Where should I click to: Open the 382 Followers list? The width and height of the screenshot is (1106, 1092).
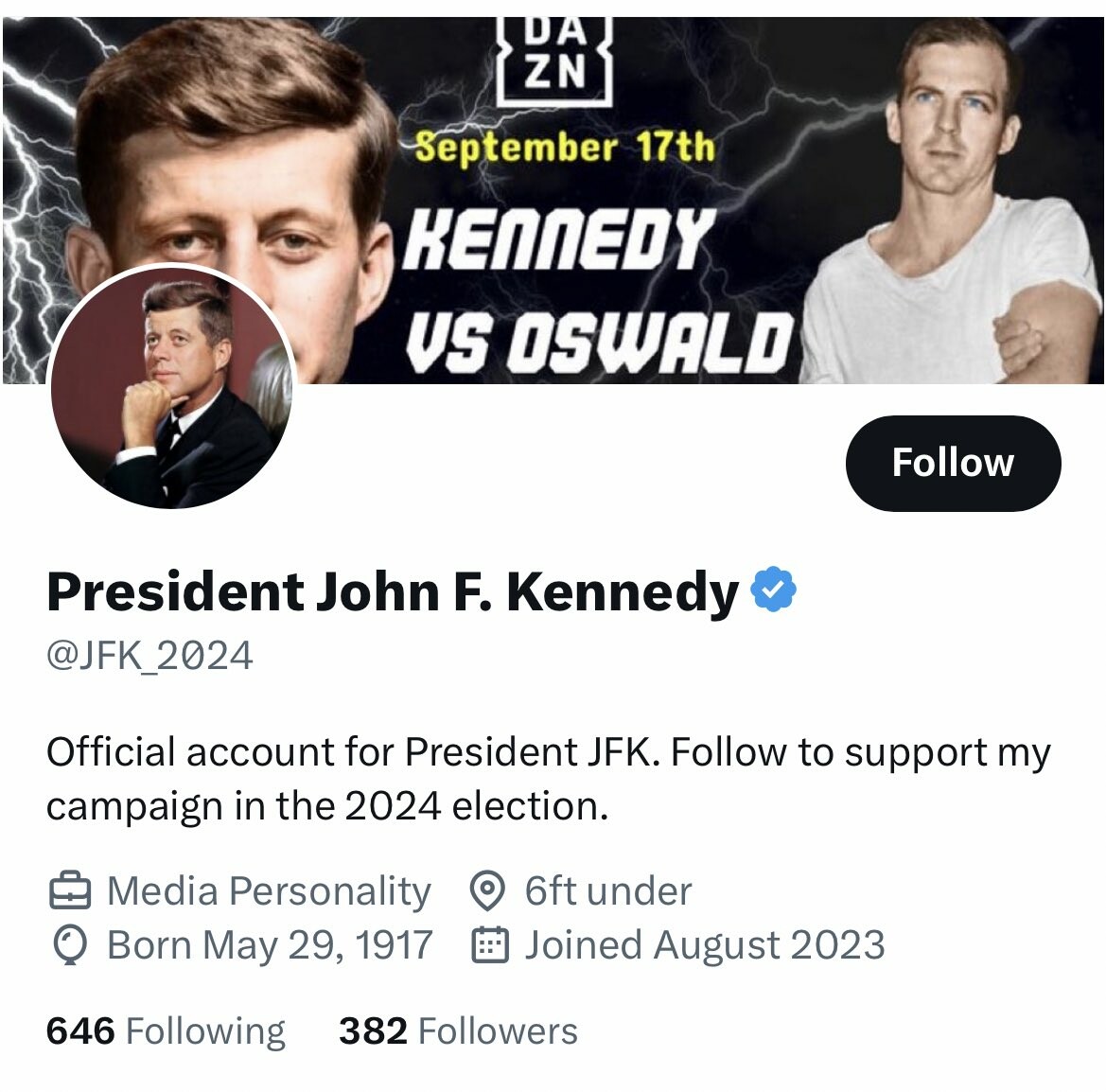(458, 1031)
